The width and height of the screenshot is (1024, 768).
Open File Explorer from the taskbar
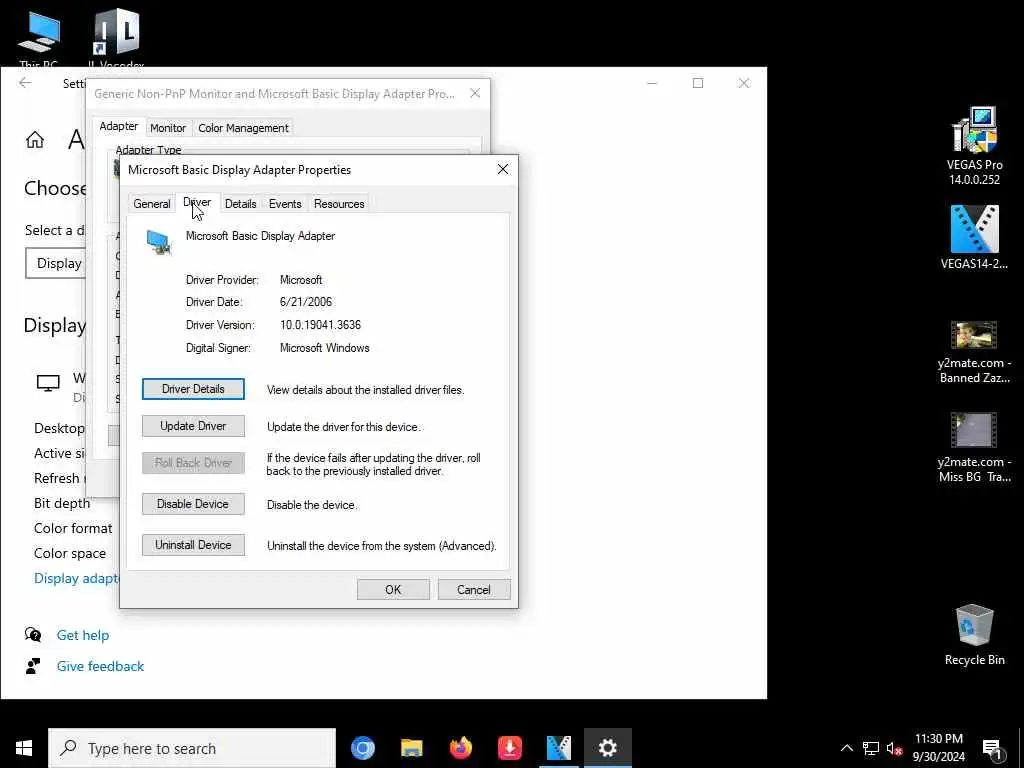click(x=411, y=748)
